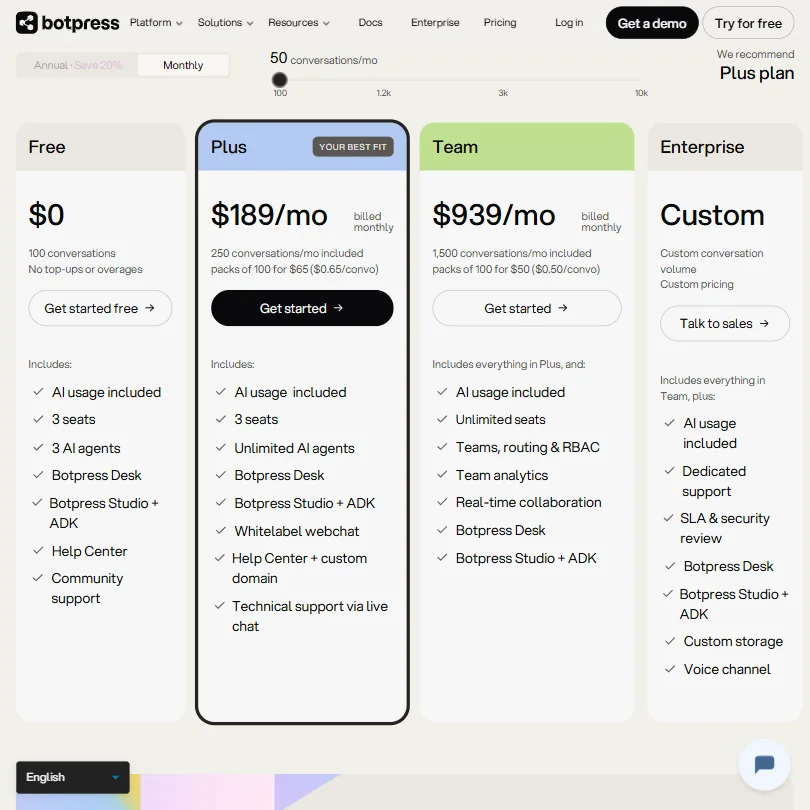Click the YOUR BEST FIT badge
Screen dimensions: 810x810
pos(353,147)
